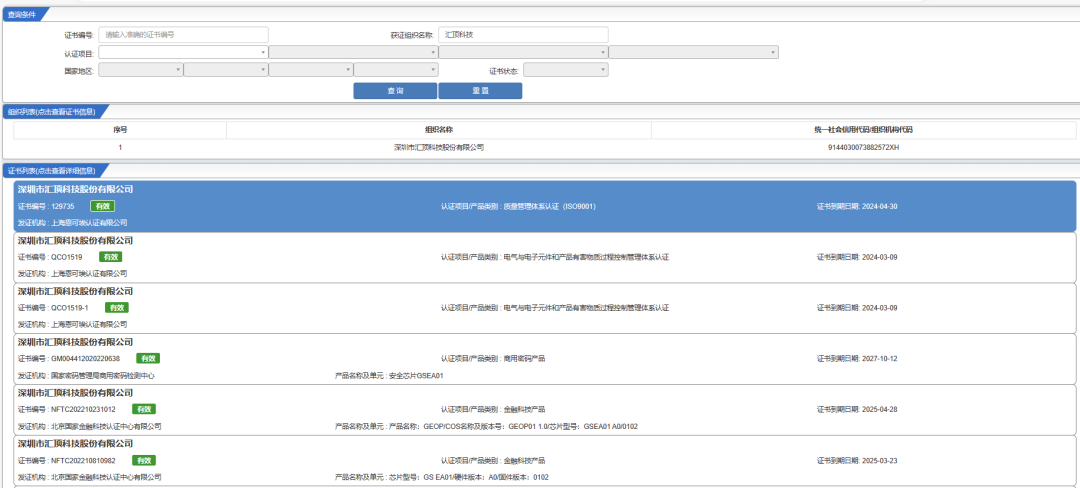Click issuer 上海恩可埃认证有限公司 in certificate 129735 card
Screen dimensions: 1080x488
click(90, 223)
